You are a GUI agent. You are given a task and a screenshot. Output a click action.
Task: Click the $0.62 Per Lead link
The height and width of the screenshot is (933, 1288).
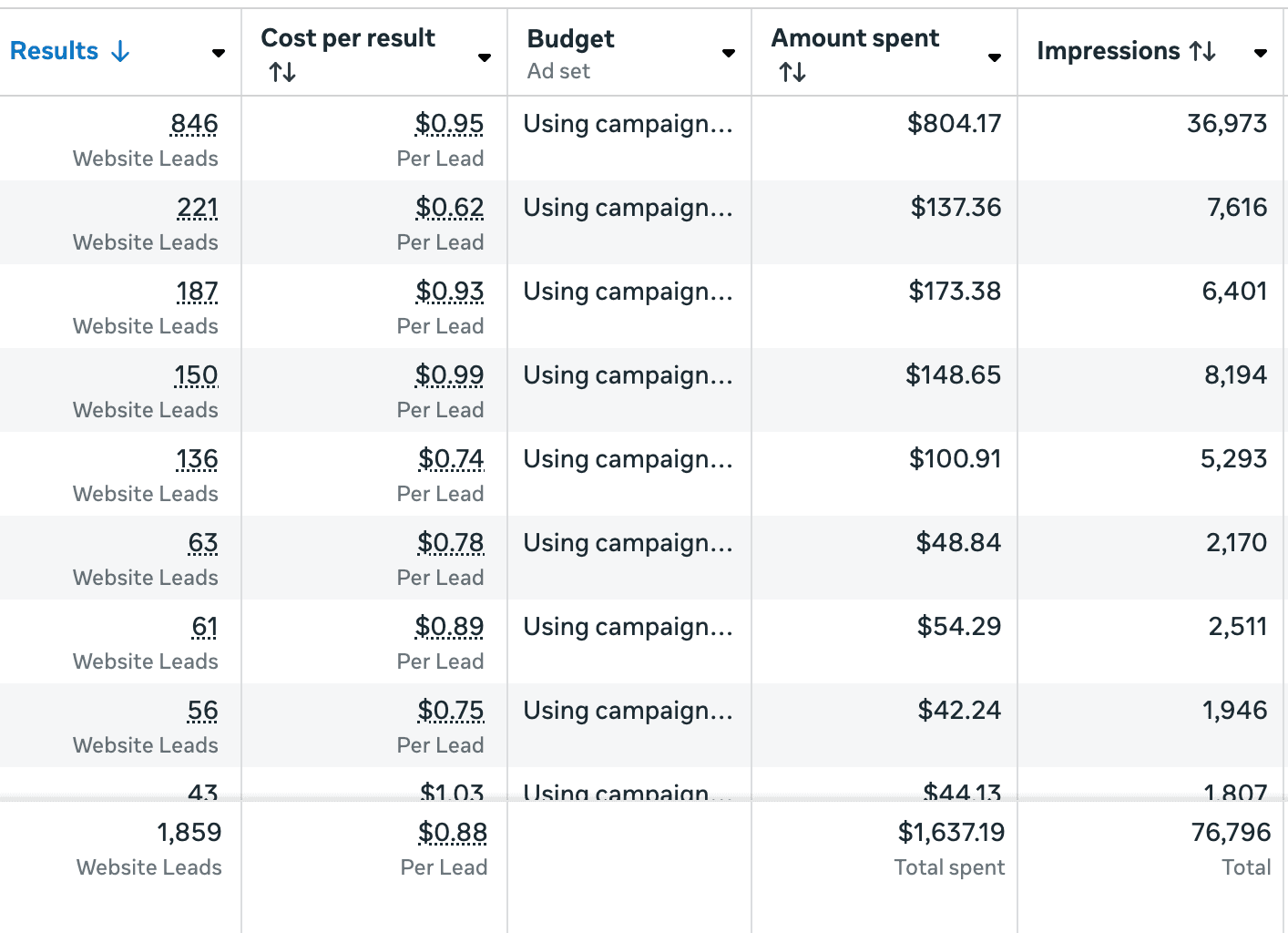[450, 208]
